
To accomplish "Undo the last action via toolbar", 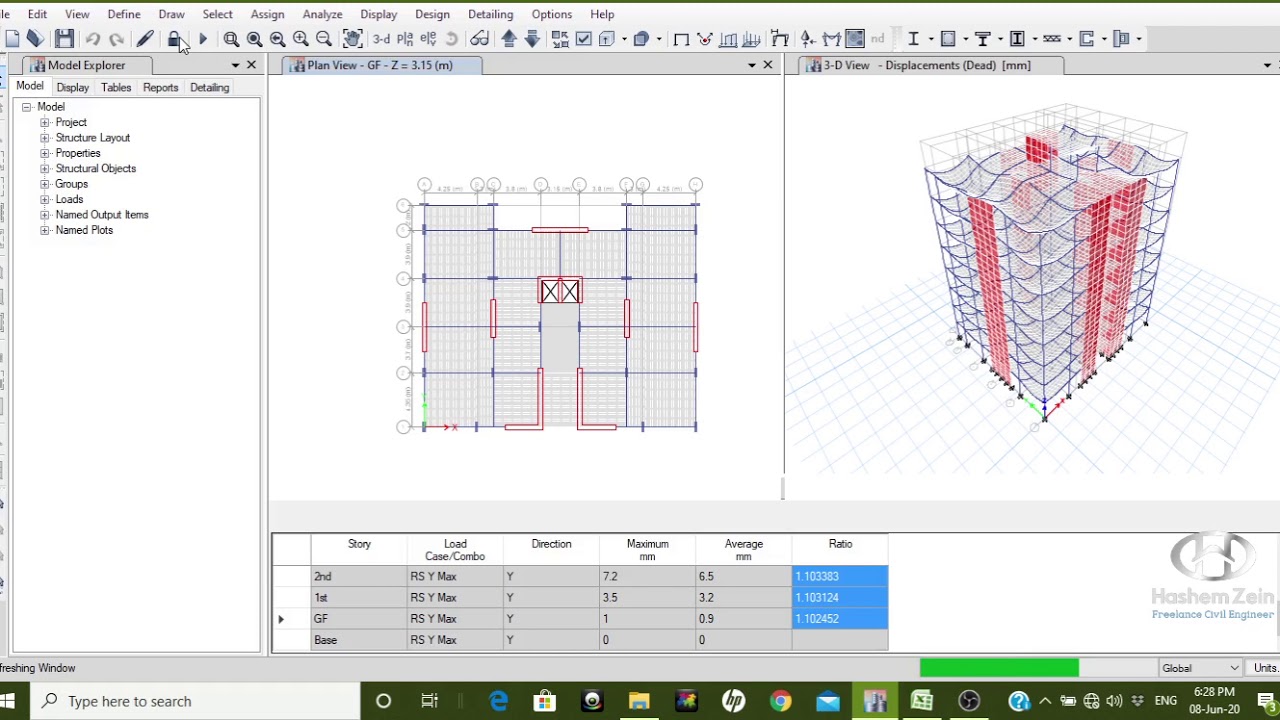I will pyautogui.click(x=92, y=39).
